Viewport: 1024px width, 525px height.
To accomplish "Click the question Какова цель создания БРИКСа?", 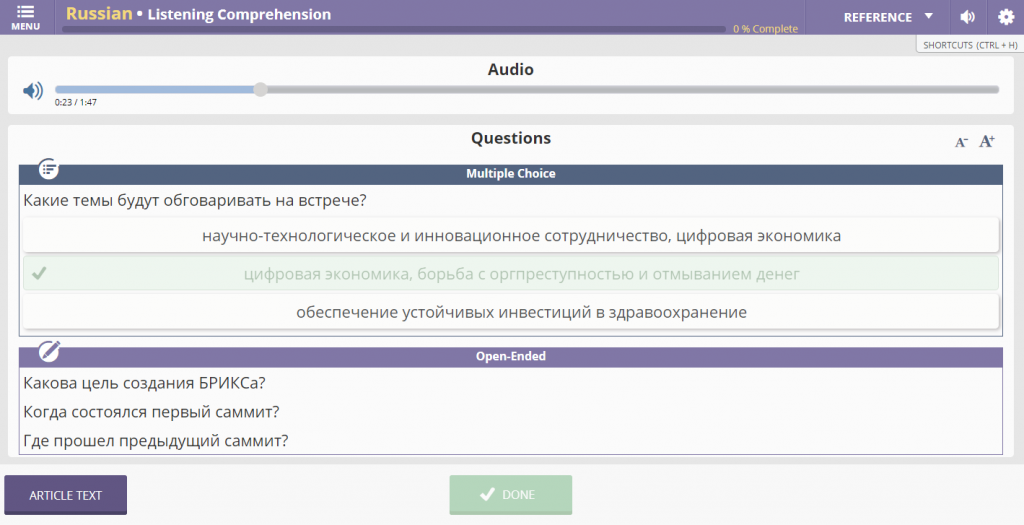I will click(x=144, y=383).
